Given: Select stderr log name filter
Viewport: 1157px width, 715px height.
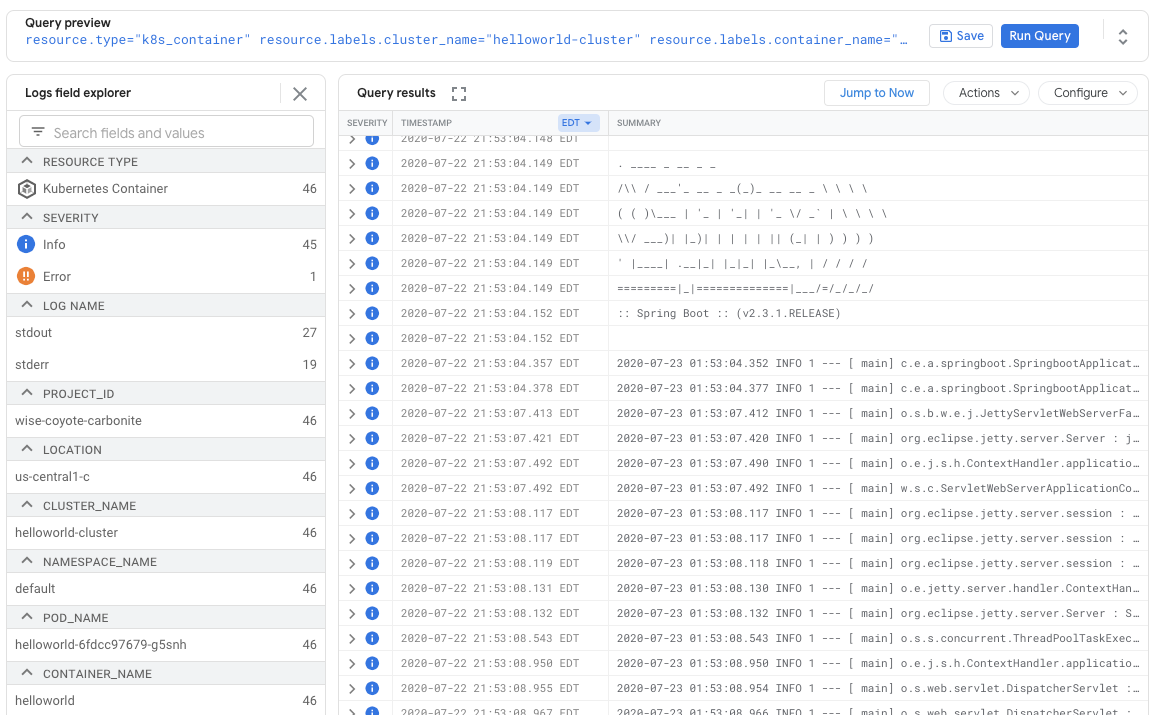Looking at the screenshot, I should [34, 365].
